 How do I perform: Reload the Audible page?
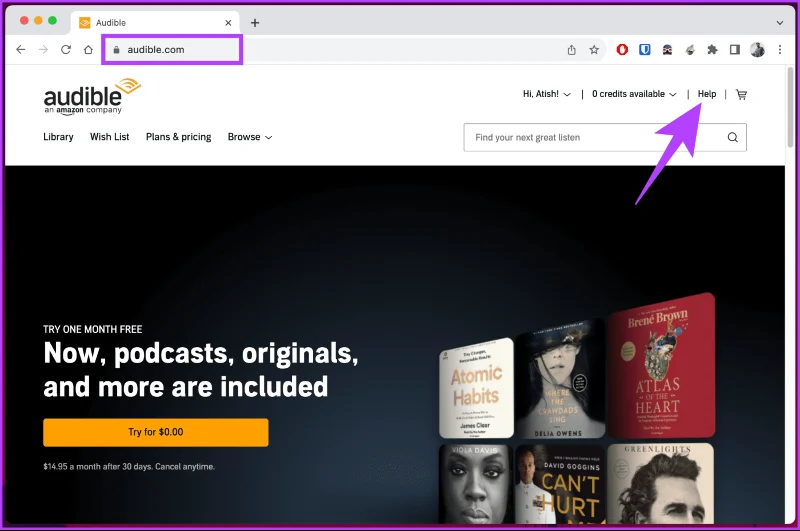coord(66,49)
